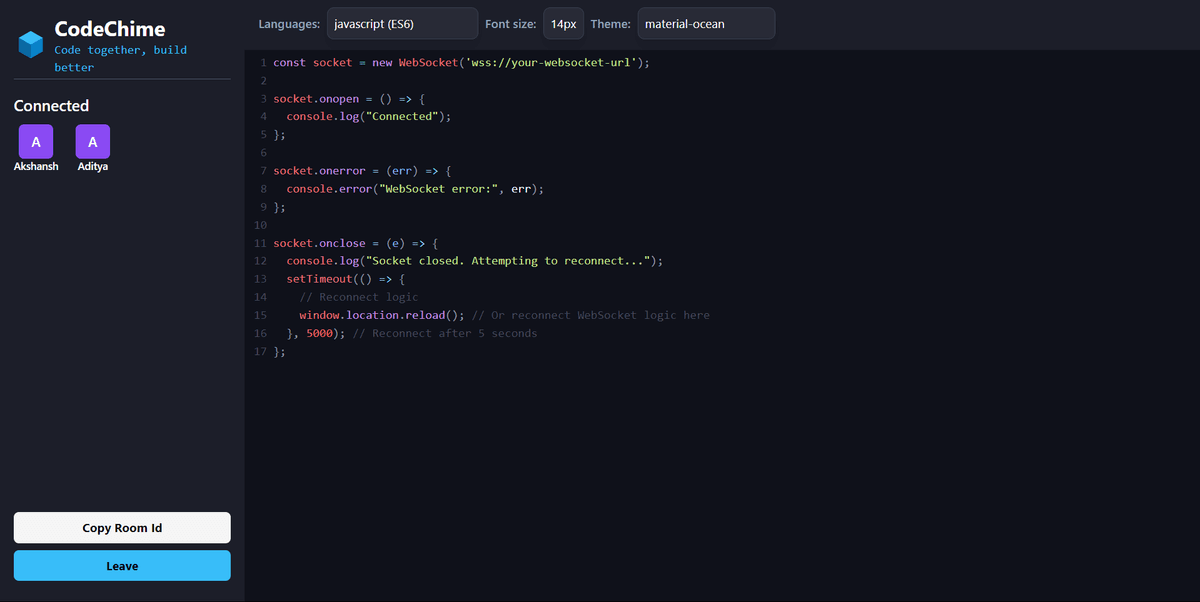The width and height of the screenshot is (1200, 602).
Task: Select Akshansh's purple avatar
Action: [x=36, y=141]
